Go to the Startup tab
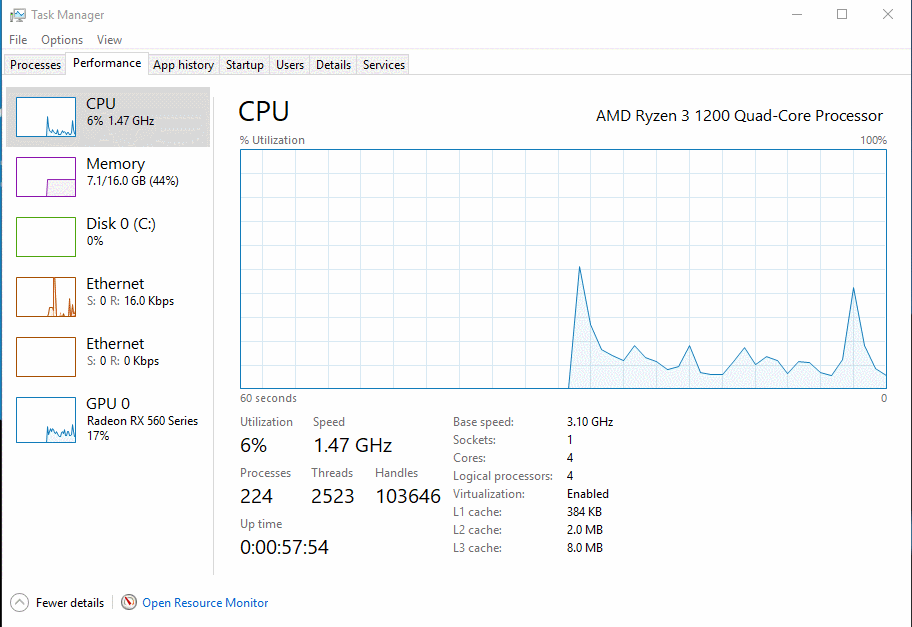The image size is (912, 627). 244,65
